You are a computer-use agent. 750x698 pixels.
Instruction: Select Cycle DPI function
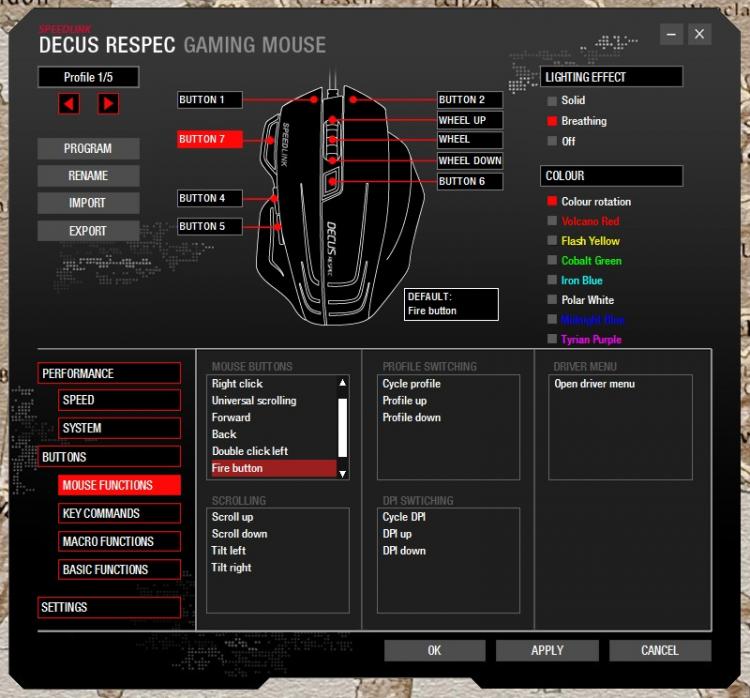(448, 517)
